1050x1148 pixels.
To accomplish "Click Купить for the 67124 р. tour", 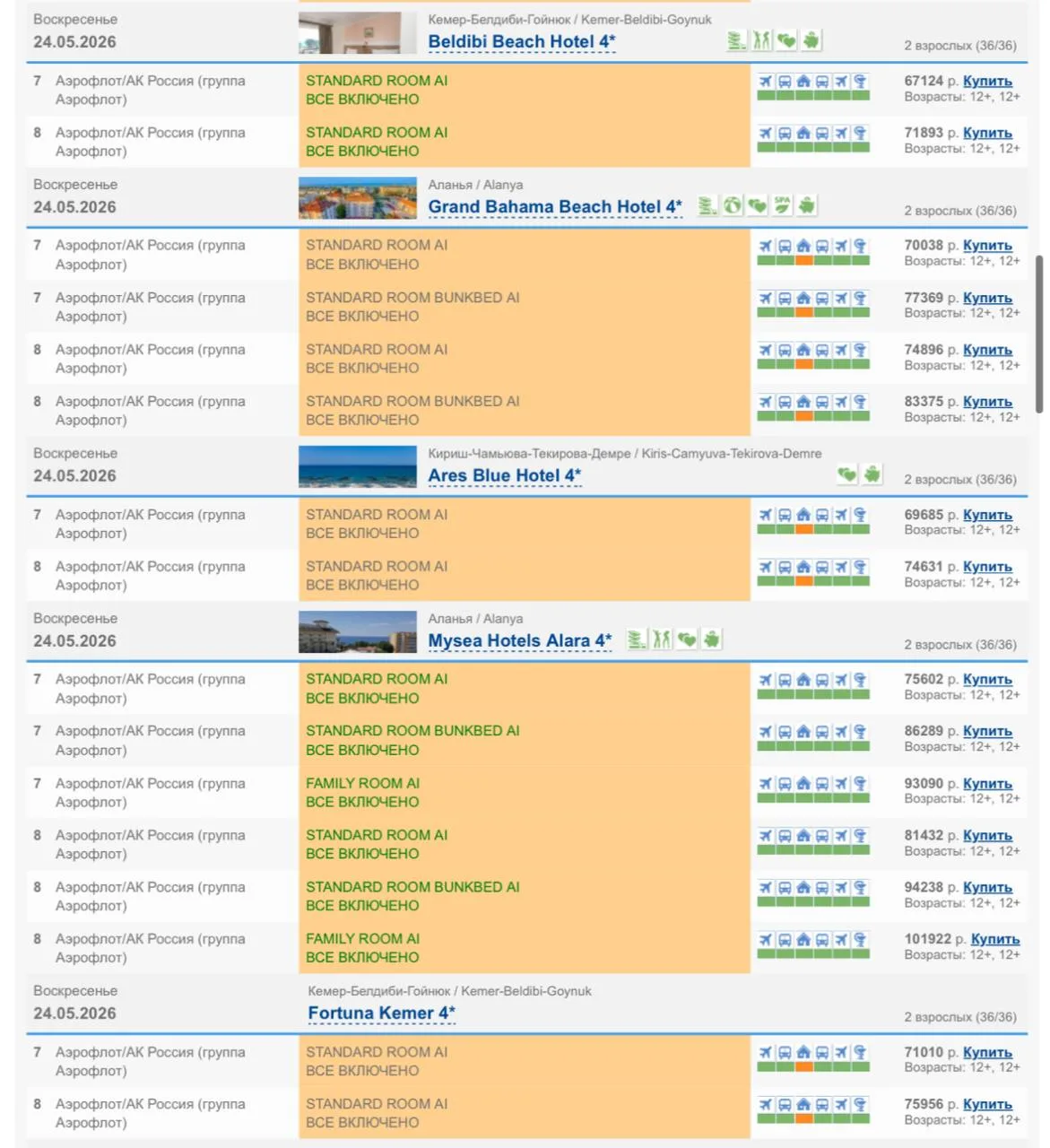I will (987, 82).
